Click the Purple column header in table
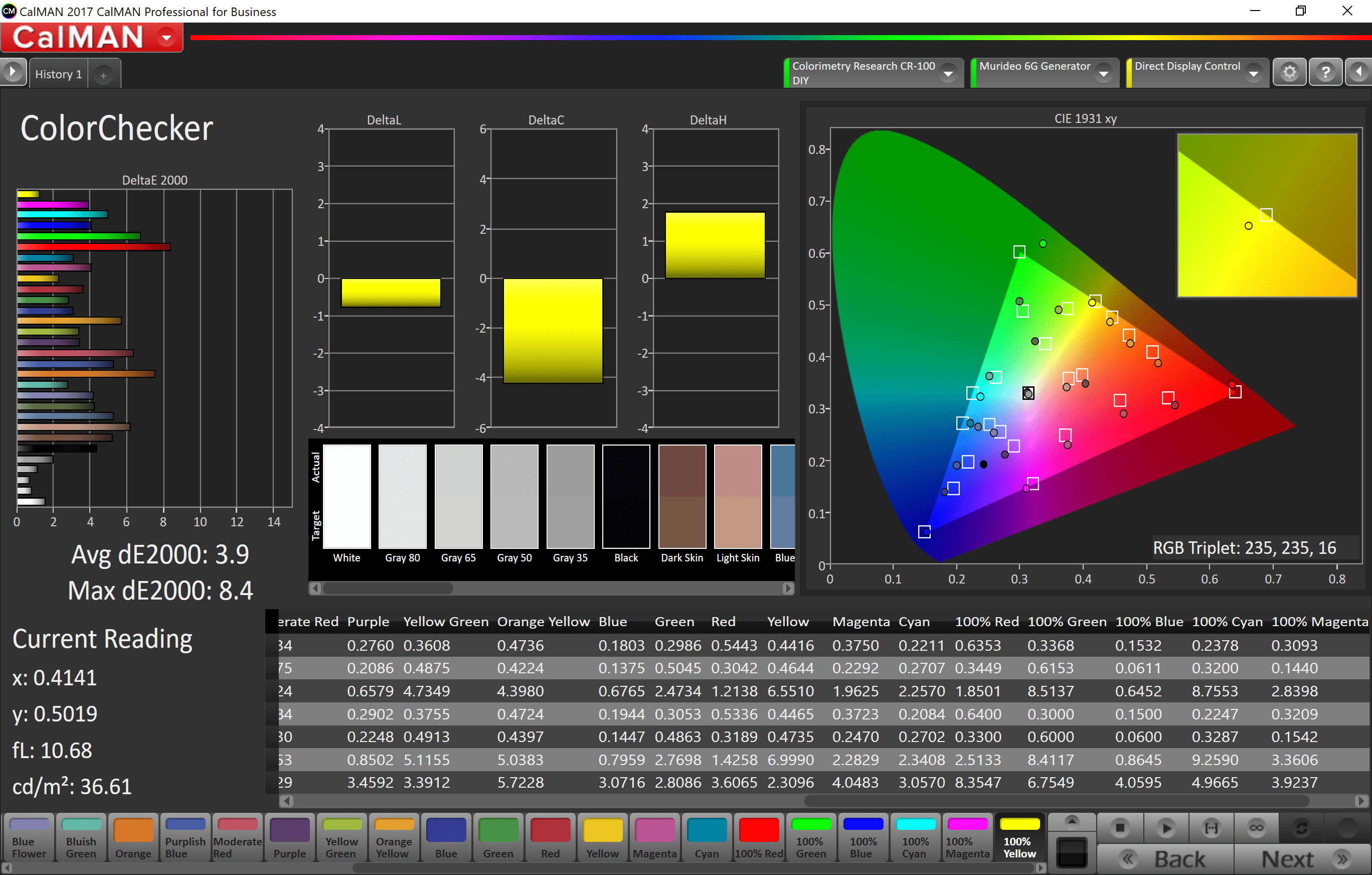This screenshot has height=875, width=1372. pyautogui.click(x=368, y=621)
